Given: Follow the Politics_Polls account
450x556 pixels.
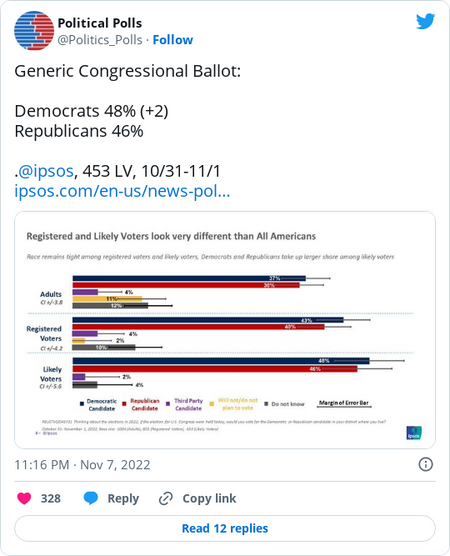Looking at the screenshot, I should pos(173,40).
